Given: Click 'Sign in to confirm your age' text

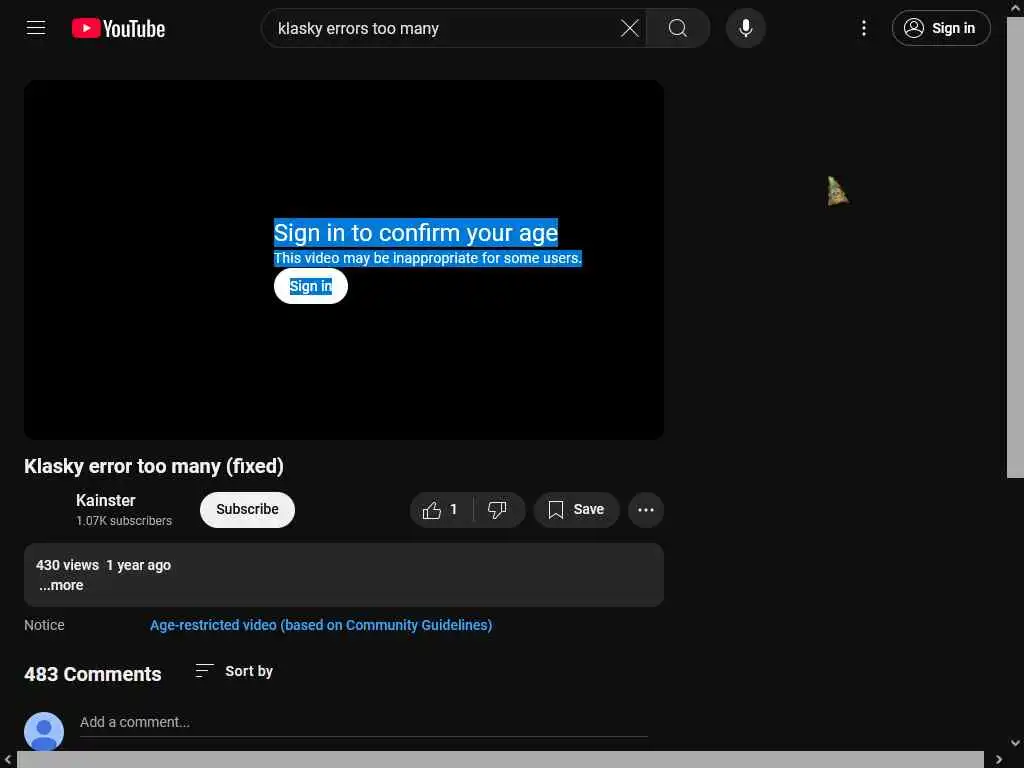Looking at the screenshot, I should click(415, 232).
